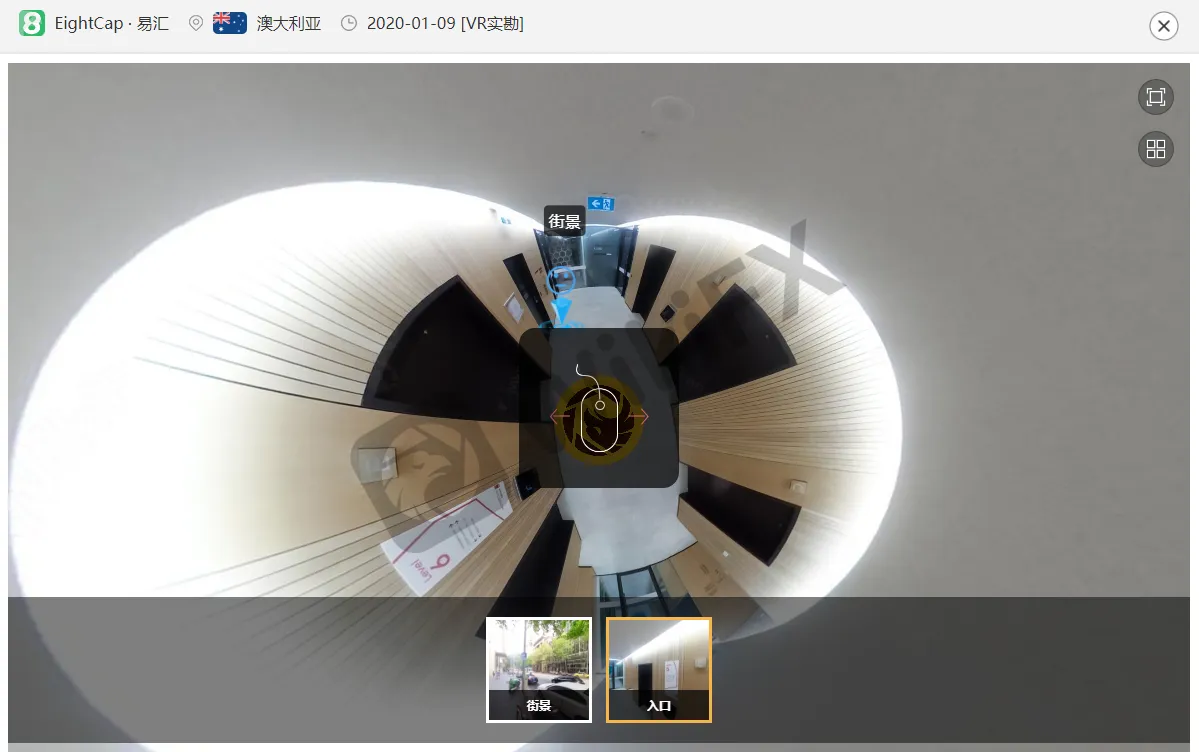Open the 街景 scene thumbnail
This screenshot has width=1199, height=752.
pyautogui.click(x=539, y=669)
